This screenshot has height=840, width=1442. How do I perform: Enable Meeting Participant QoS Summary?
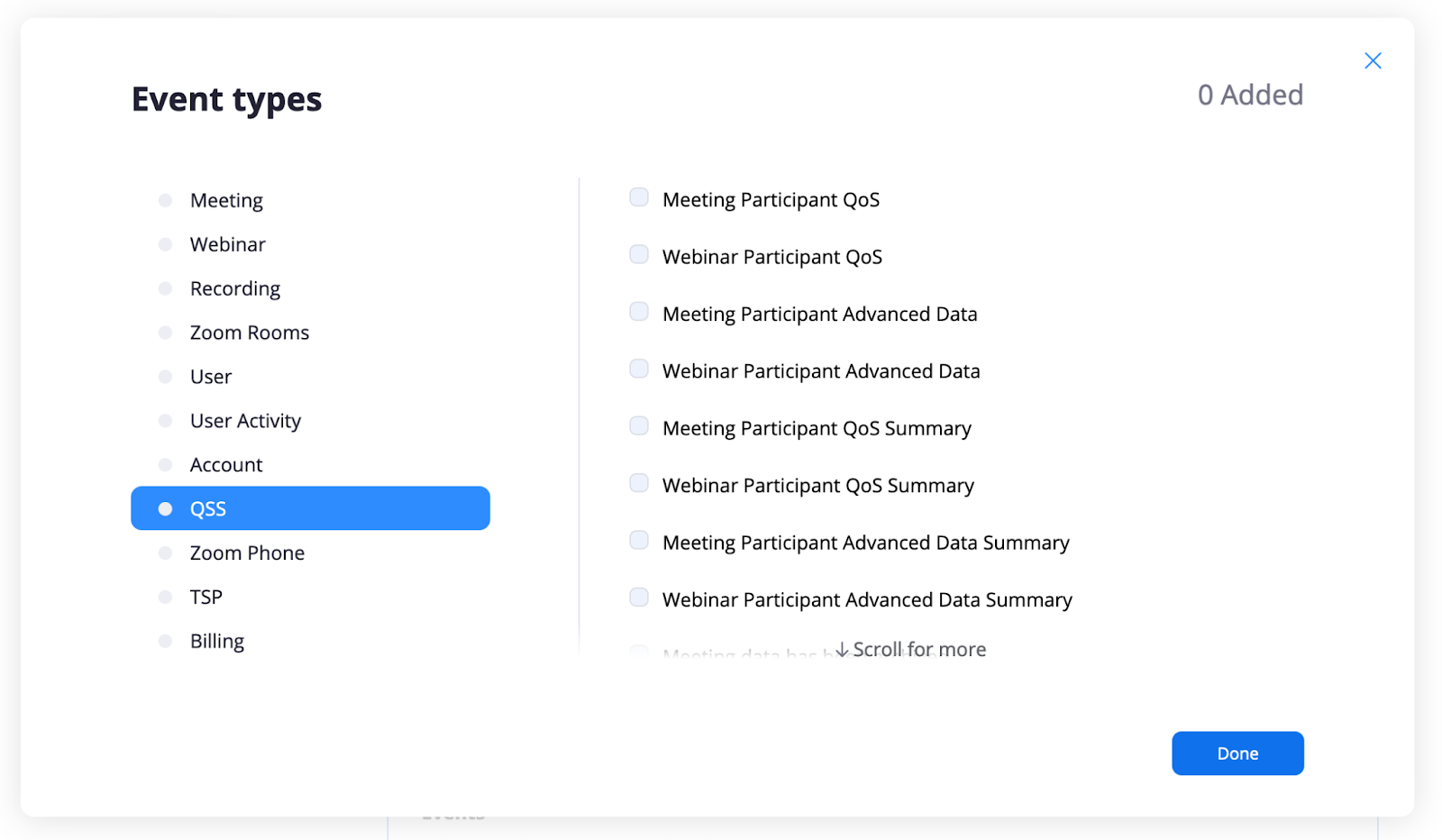pyautogui.click(x=638, y=425)
